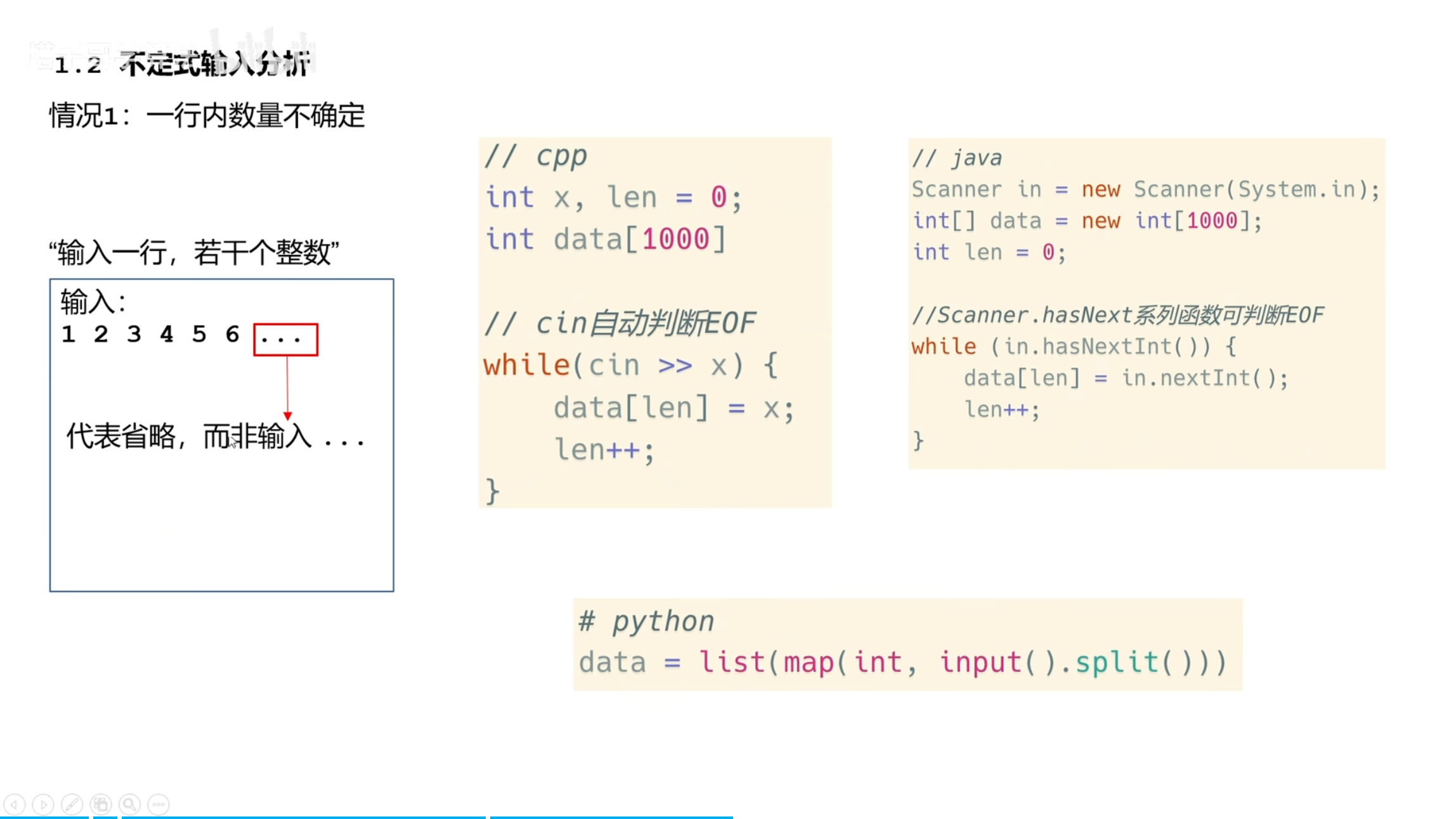1456x819 pixels.
Task: Click the slide title '1.2 不定式输入分析'
Action: (183, 64)
